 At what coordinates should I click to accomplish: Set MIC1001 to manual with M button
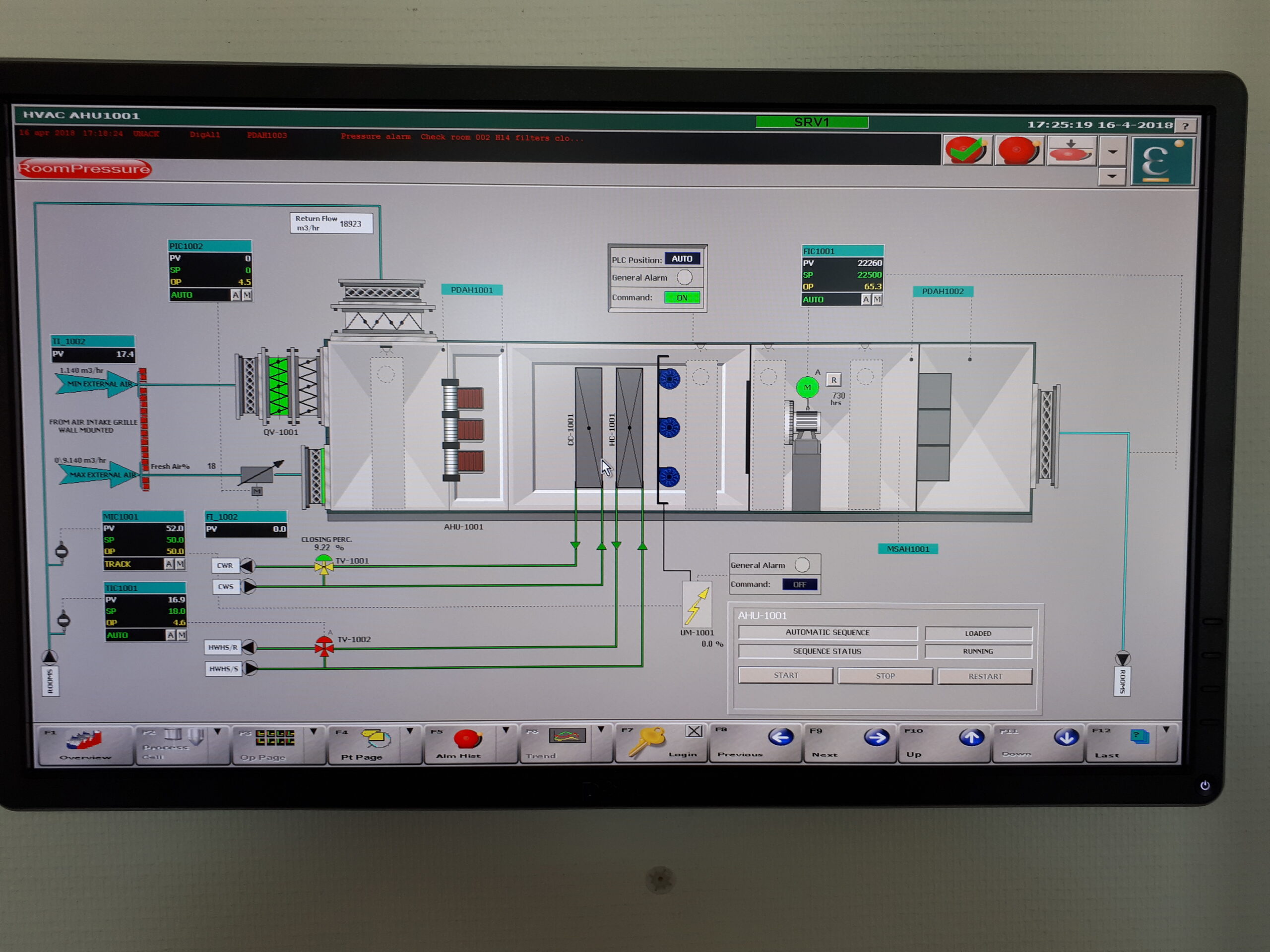(180, 564)
